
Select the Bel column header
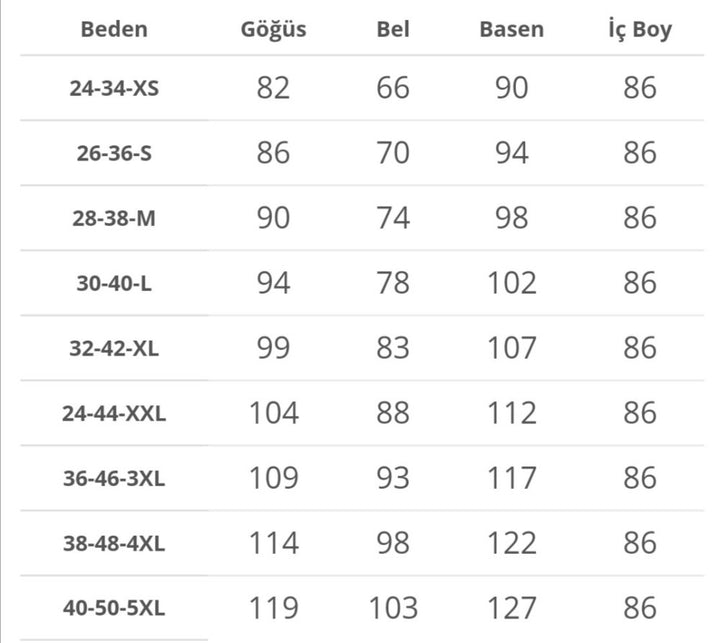393,28
